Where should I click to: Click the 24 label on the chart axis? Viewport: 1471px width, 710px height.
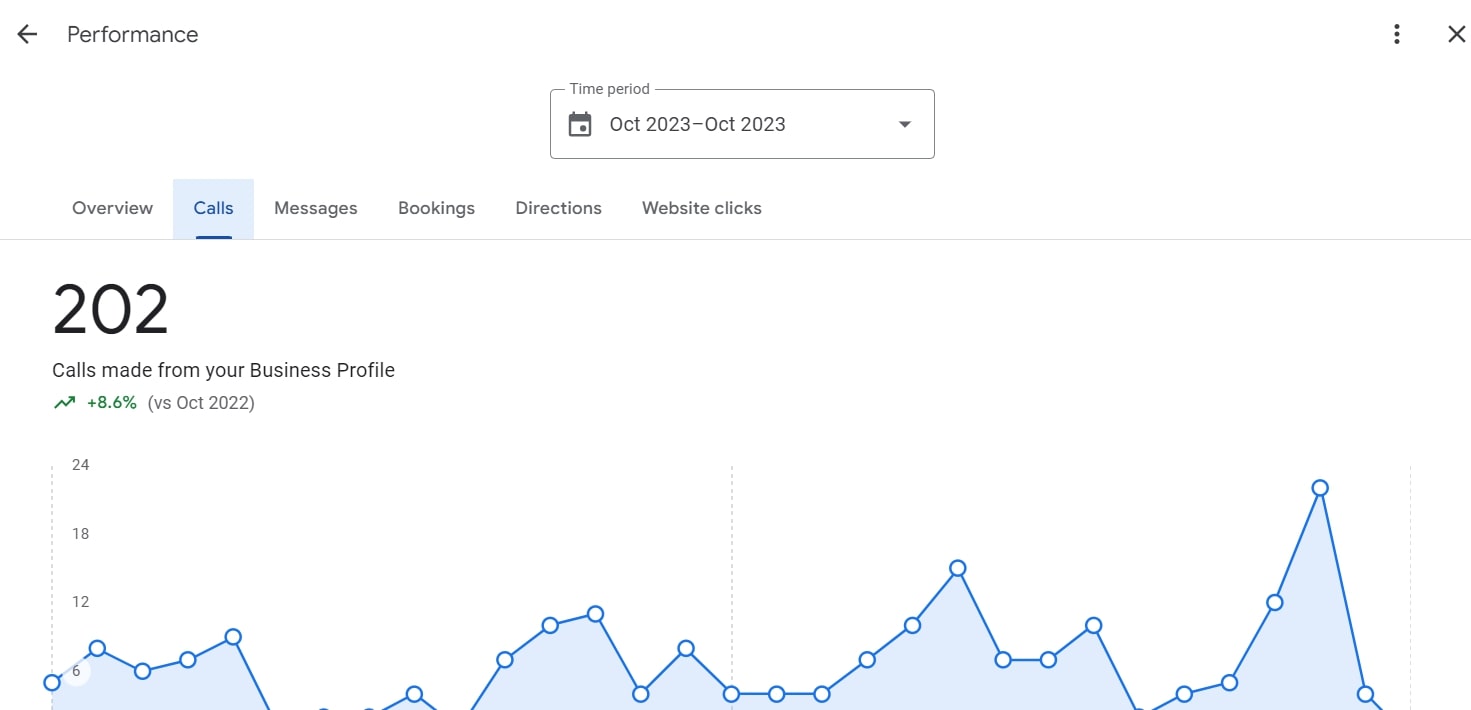(80, 465)
